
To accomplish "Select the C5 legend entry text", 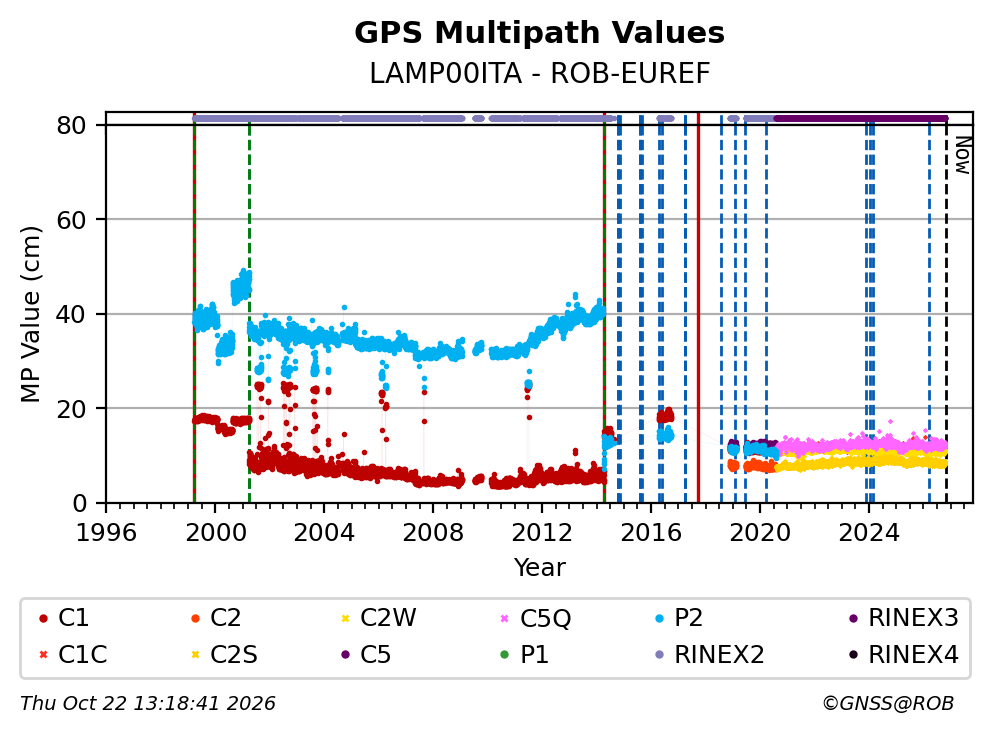I will coord(375,654).
